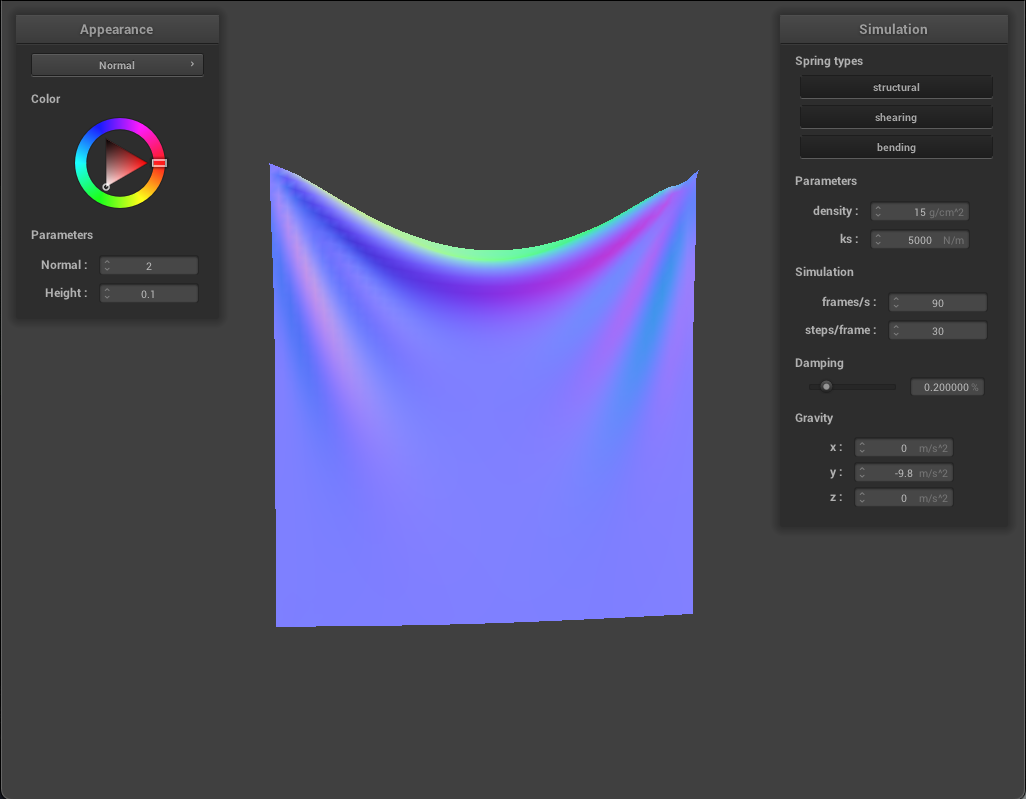The height and width of the screenshot is (799, 1026).
Task: Click the Gravity x value field
Action: click(x=904, y=448)
